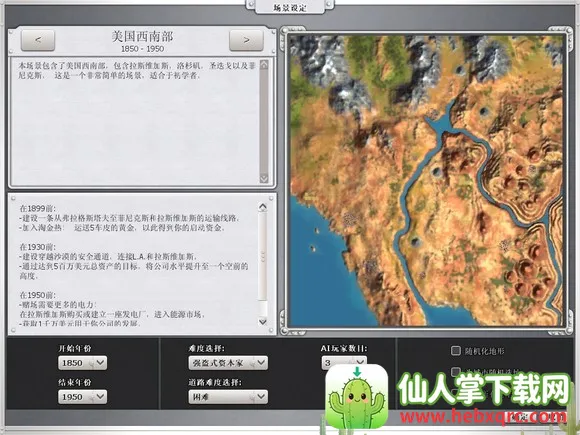Enable the 随机化地形 checkbox
580x435 pixels.
click(x=456, y=351)
